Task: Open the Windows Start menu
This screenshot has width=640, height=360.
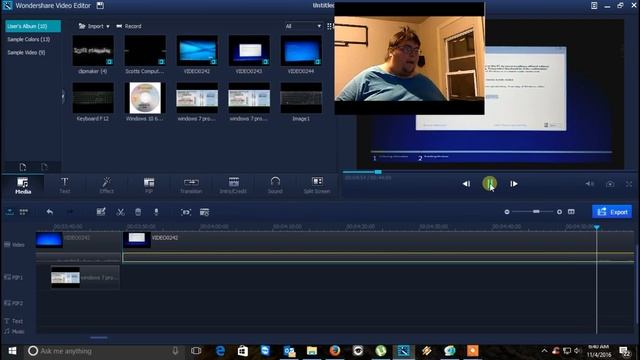Action: pos(12,351)
